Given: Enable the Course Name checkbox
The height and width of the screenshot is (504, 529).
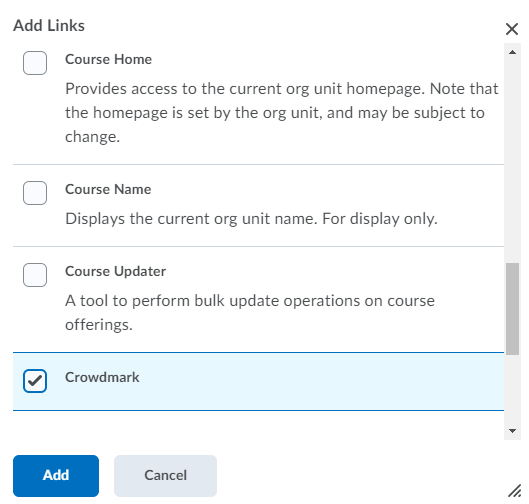Looking at the screenshot, I should tap(35, 193).
